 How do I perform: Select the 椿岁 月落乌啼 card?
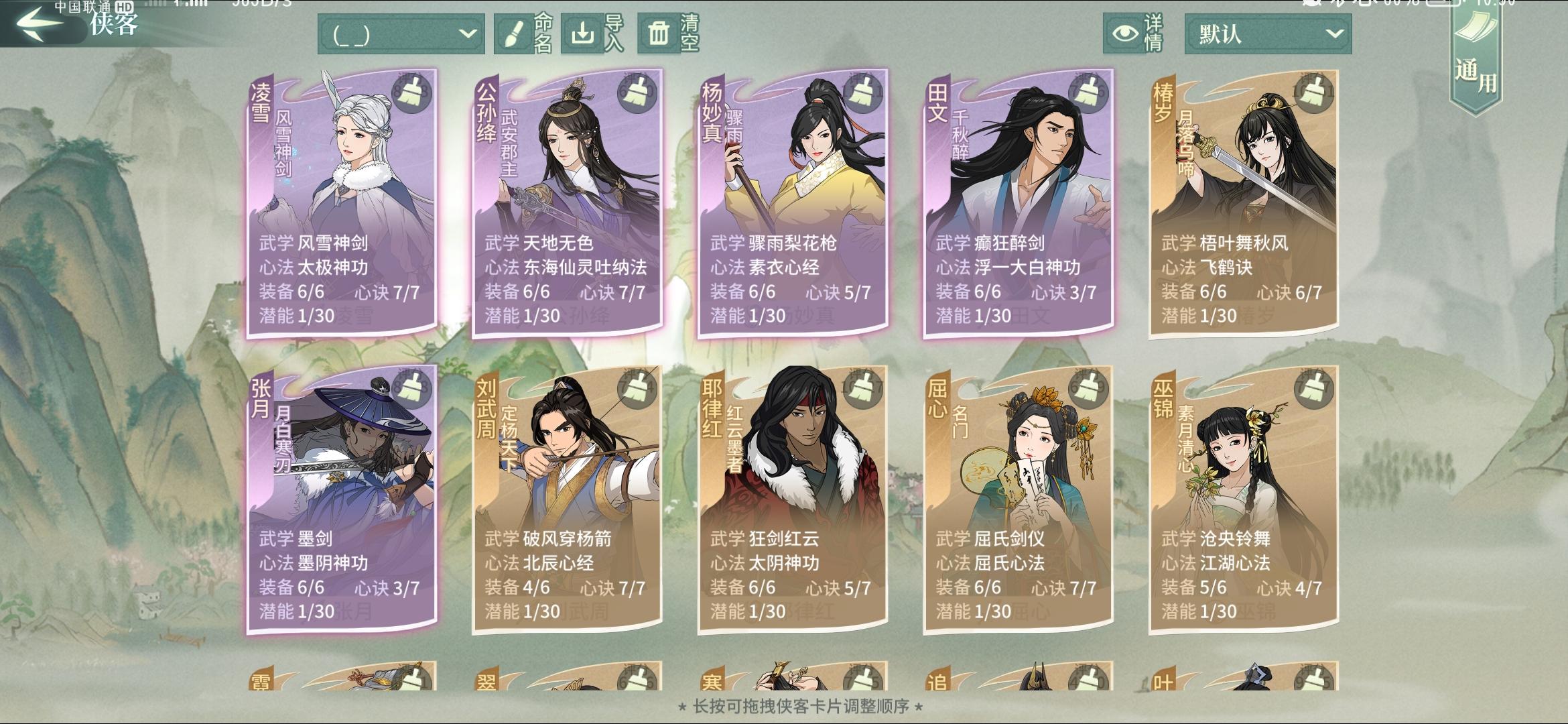pos(1244,202)
